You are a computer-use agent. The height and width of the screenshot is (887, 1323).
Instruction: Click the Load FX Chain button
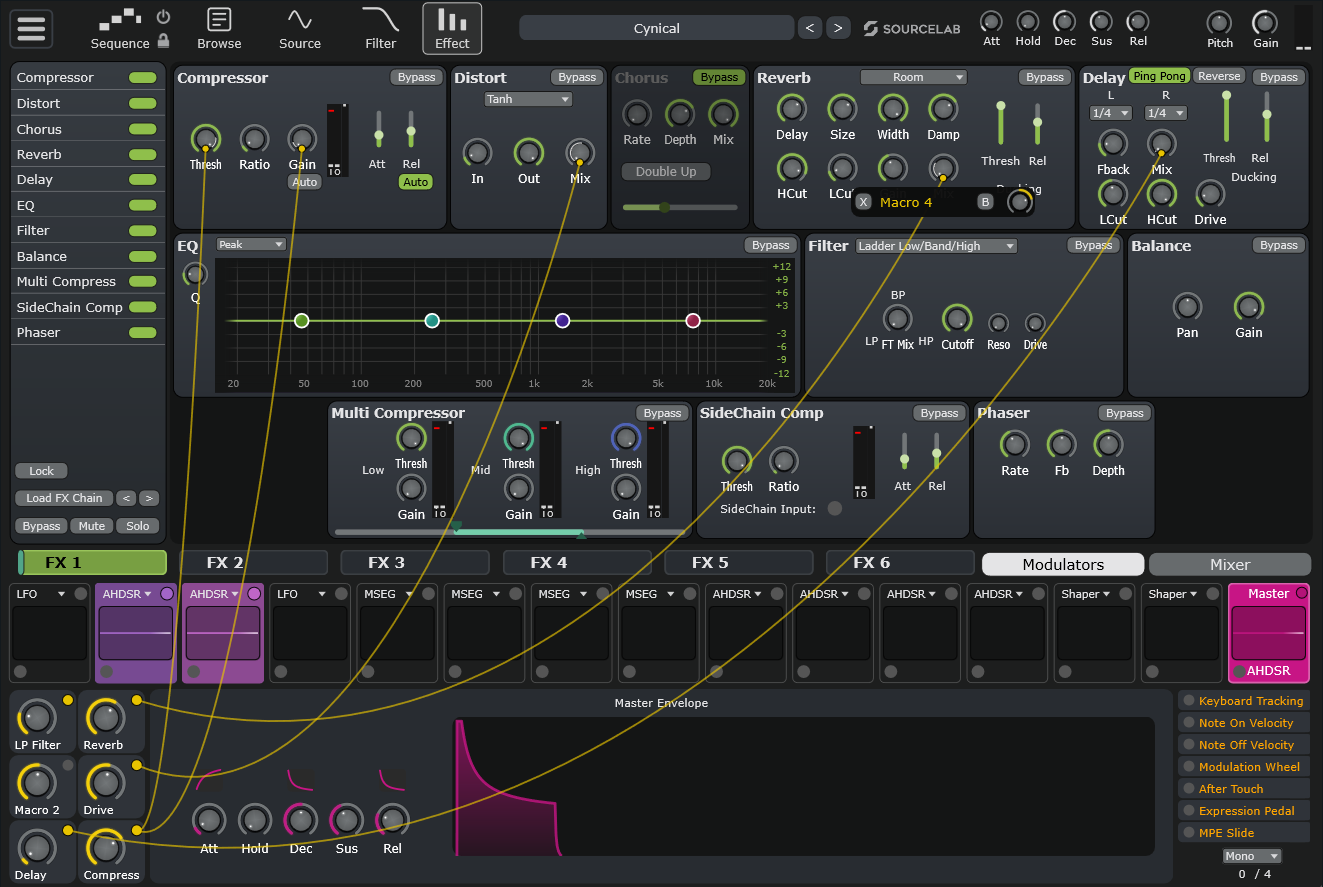(63, 498)
